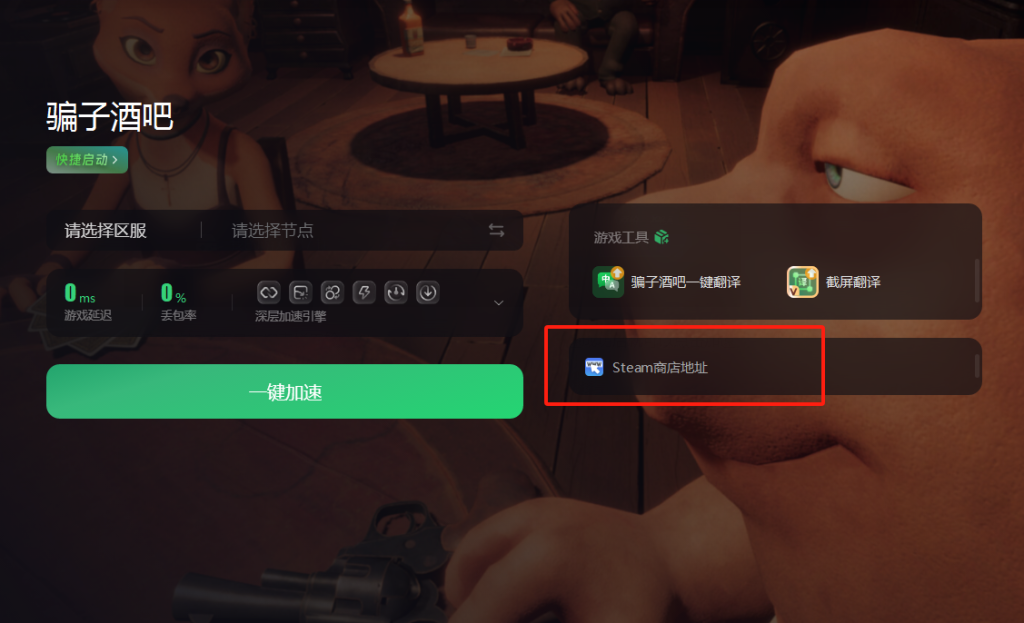
Task: Click the 0% 丢包率 packet loss readout
Action: coord(178,302)
